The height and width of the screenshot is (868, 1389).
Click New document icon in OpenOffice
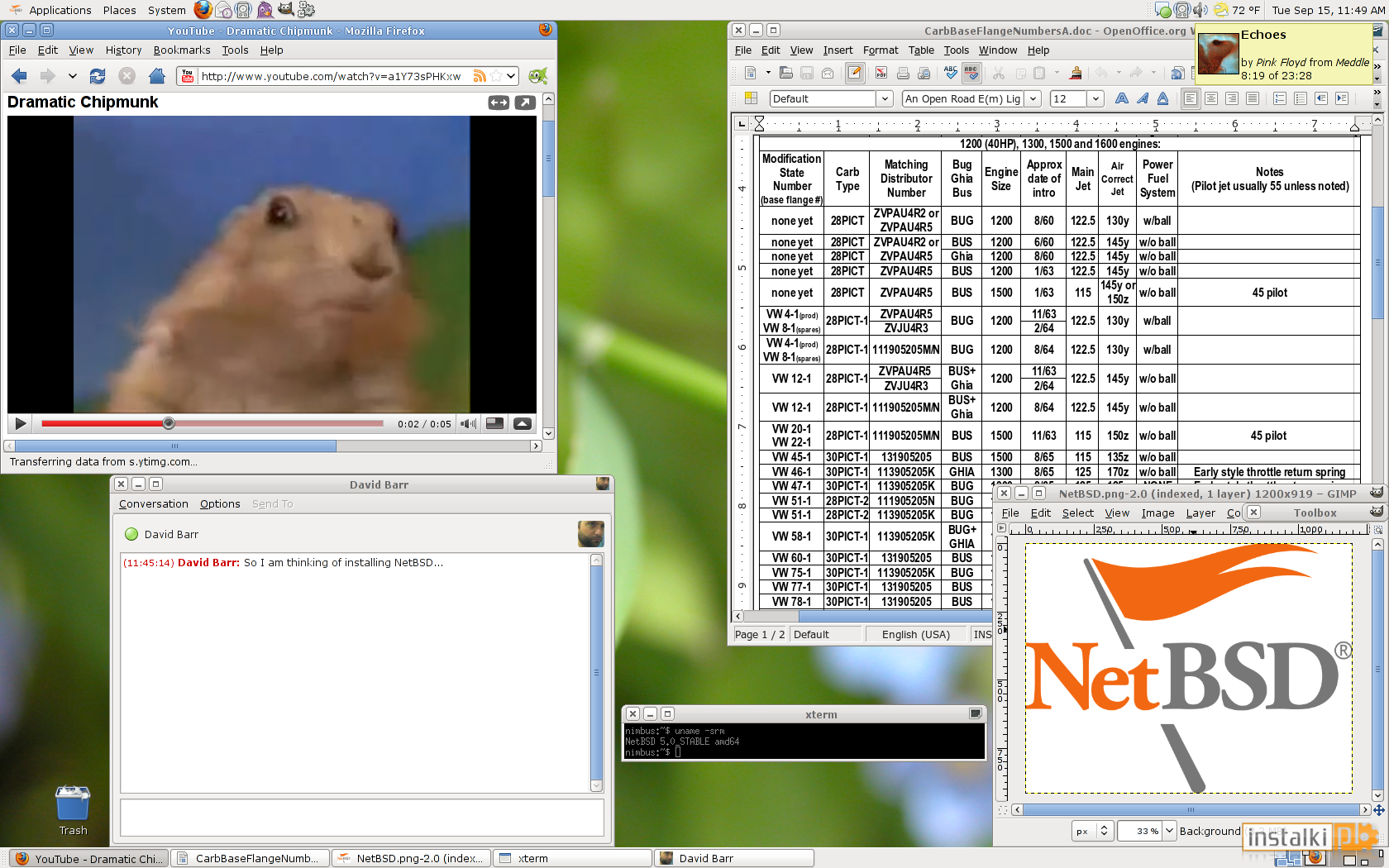[x=750, y=74]
